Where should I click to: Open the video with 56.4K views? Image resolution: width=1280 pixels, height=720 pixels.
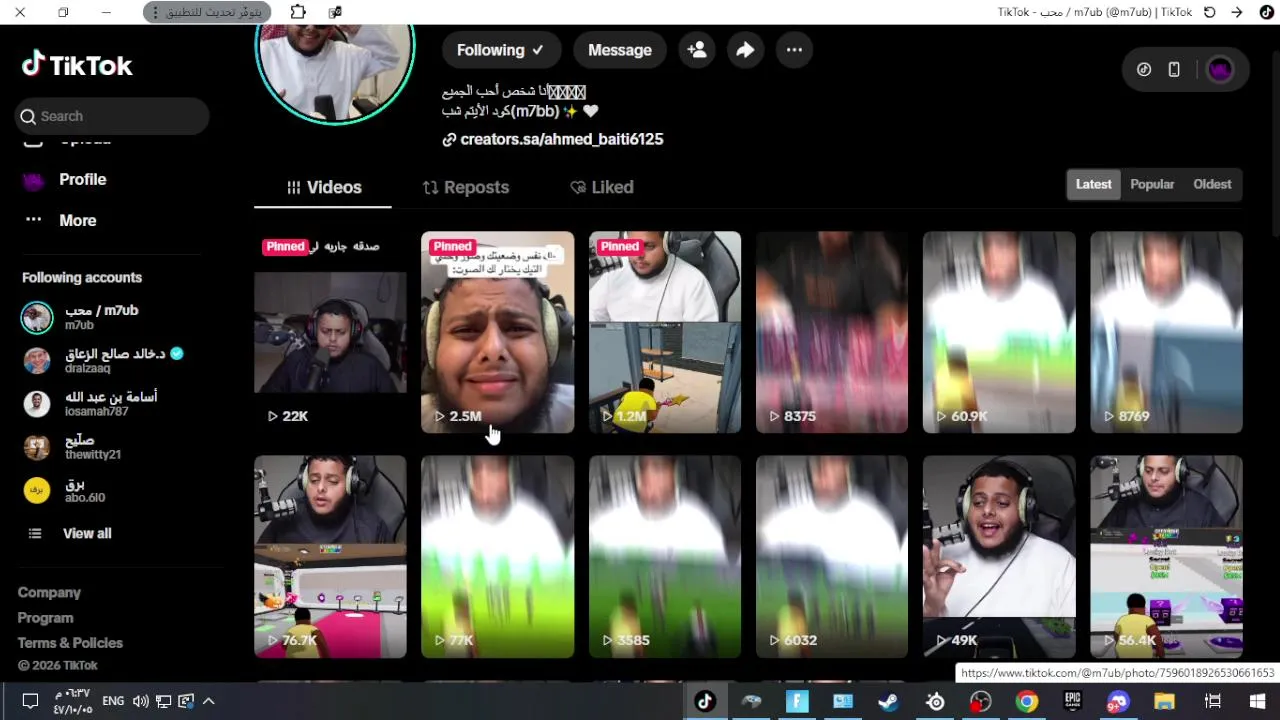tap(1166, 556)
